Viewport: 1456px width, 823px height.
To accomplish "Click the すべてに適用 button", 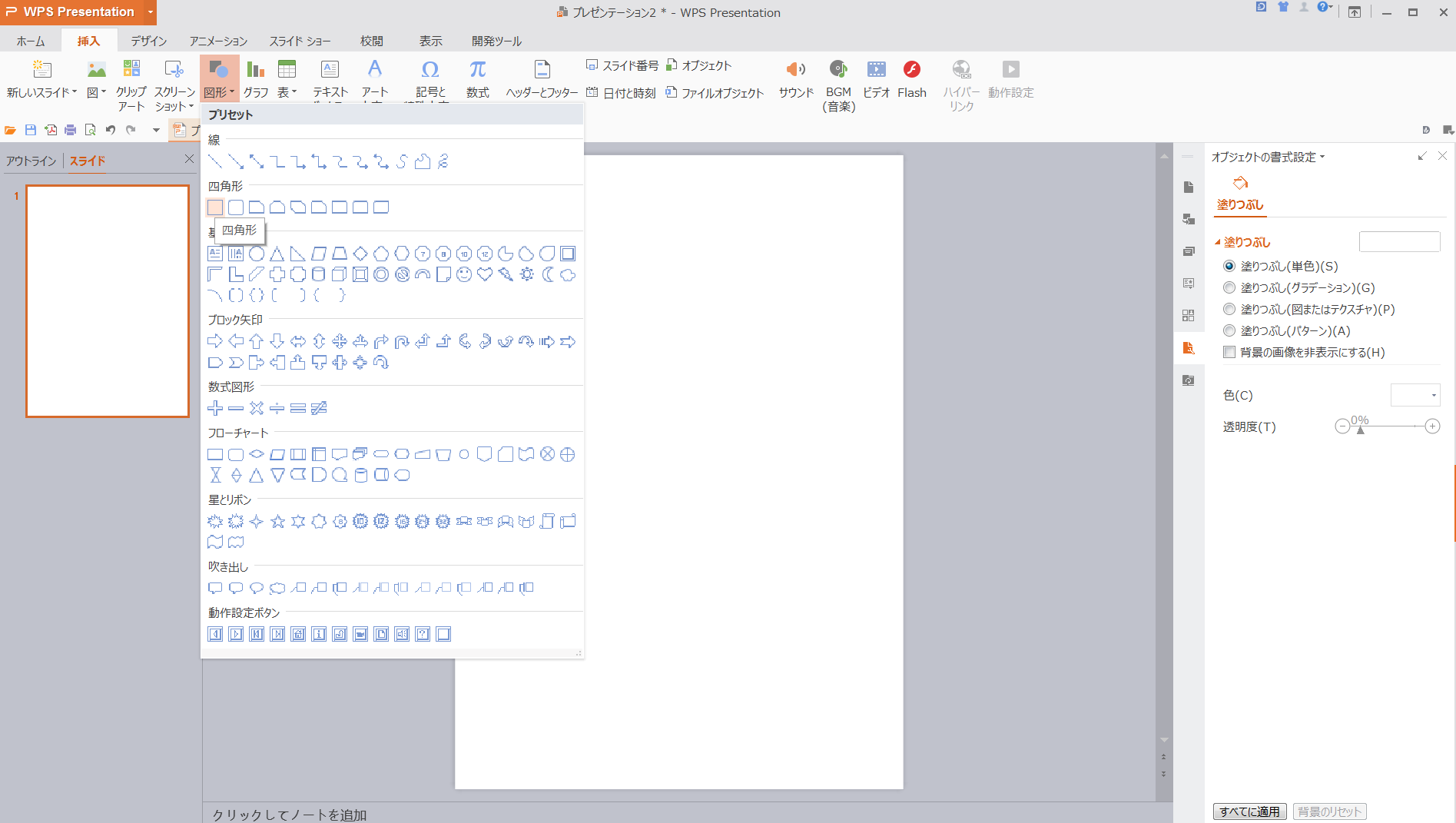I will 1249,811.
